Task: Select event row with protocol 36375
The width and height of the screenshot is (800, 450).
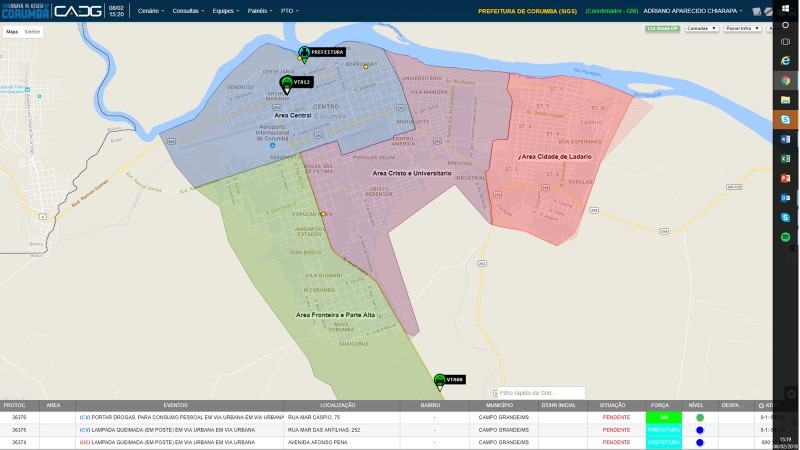Action: [386, 430]
